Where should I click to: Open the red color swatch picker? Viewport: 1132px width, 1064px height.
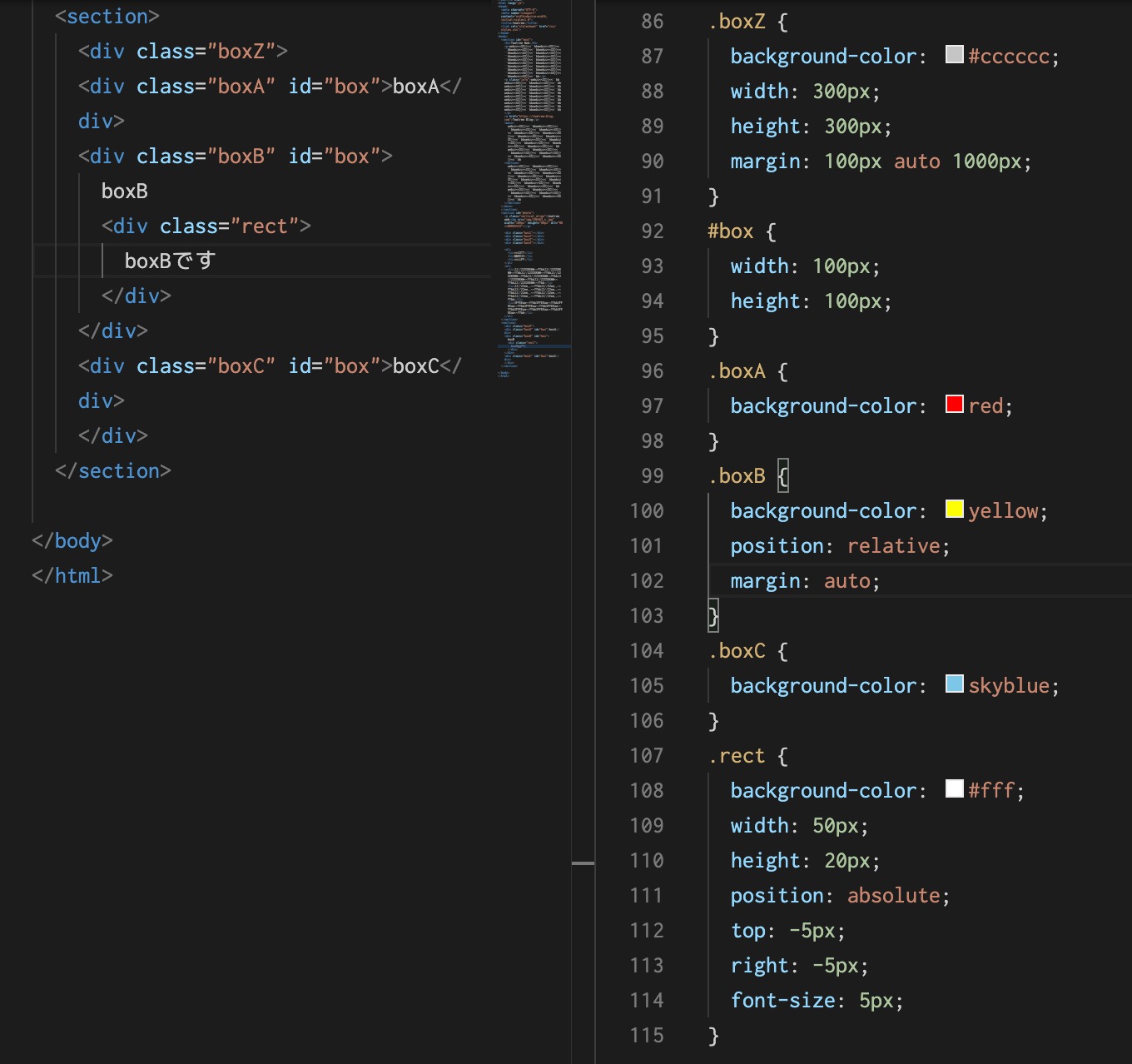(x=955, y=405)
